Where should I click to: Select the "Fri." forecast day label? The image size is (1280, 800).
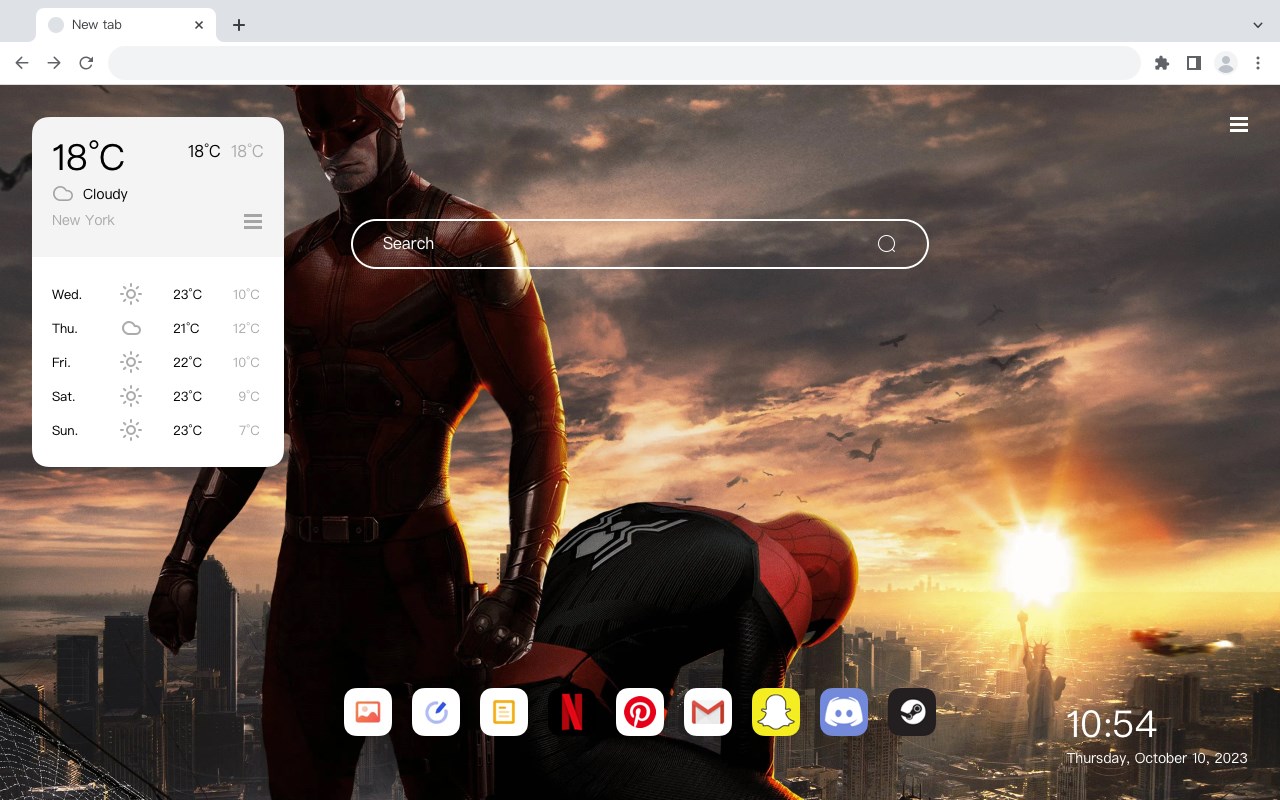point(61,362)
